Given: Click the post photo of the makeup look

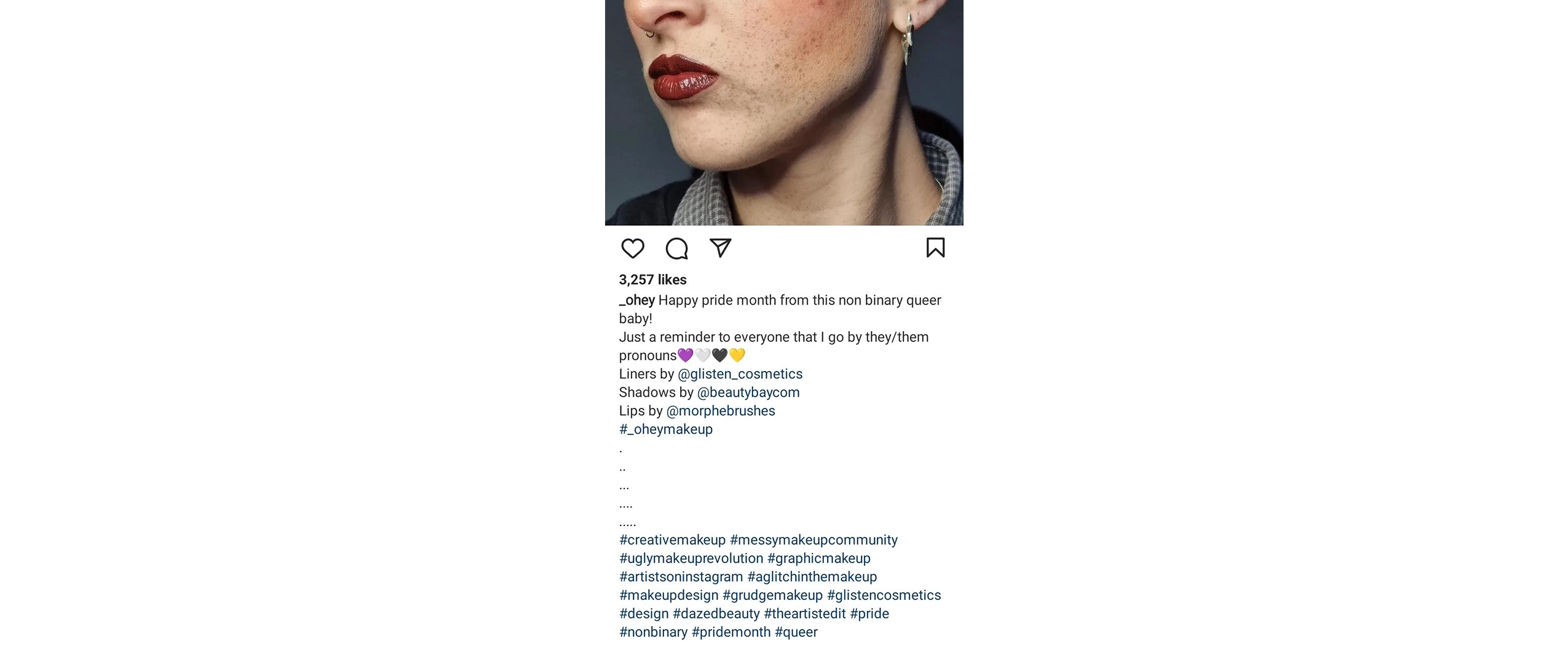Looking at the screenshot, I should point(783,111).
